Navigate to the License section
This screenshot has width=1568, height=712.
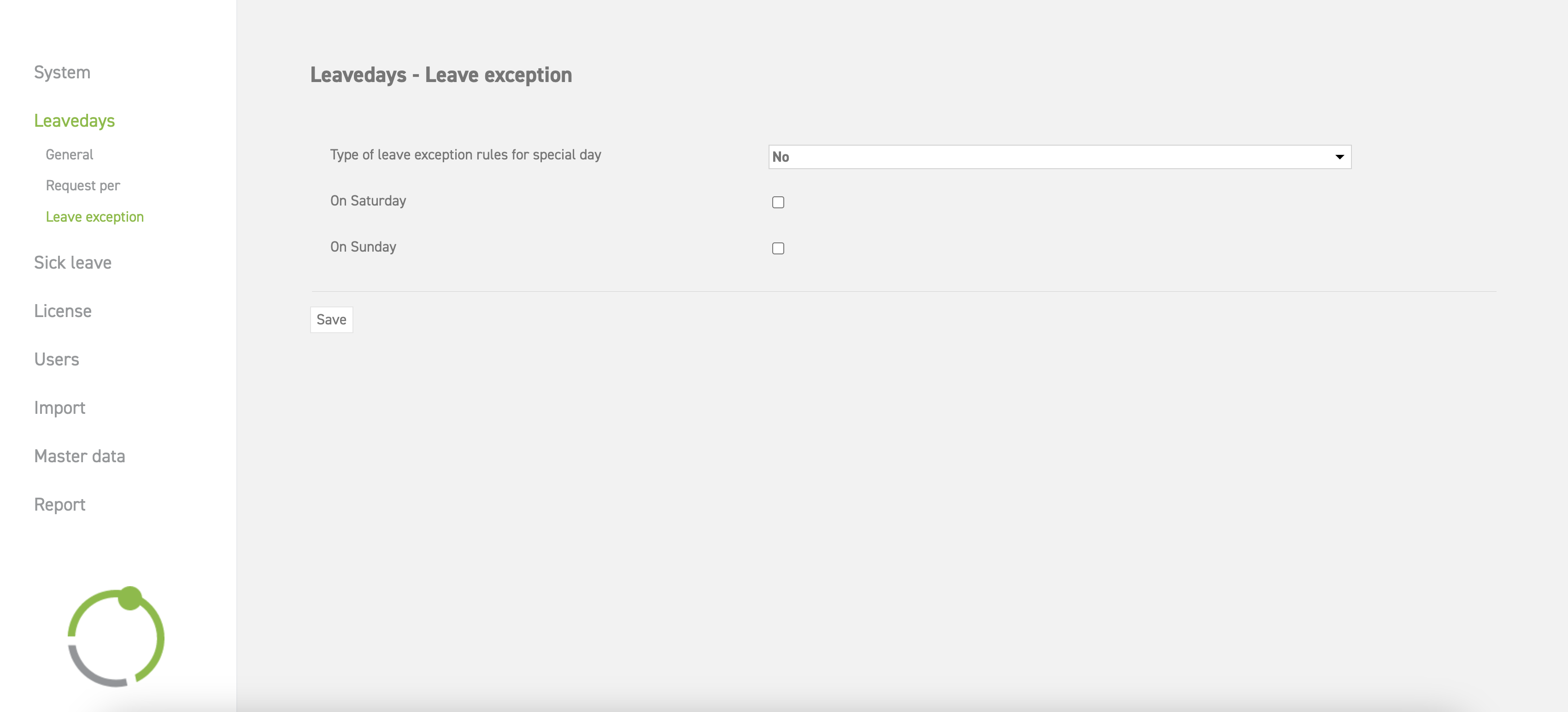(x=63, y=311)
